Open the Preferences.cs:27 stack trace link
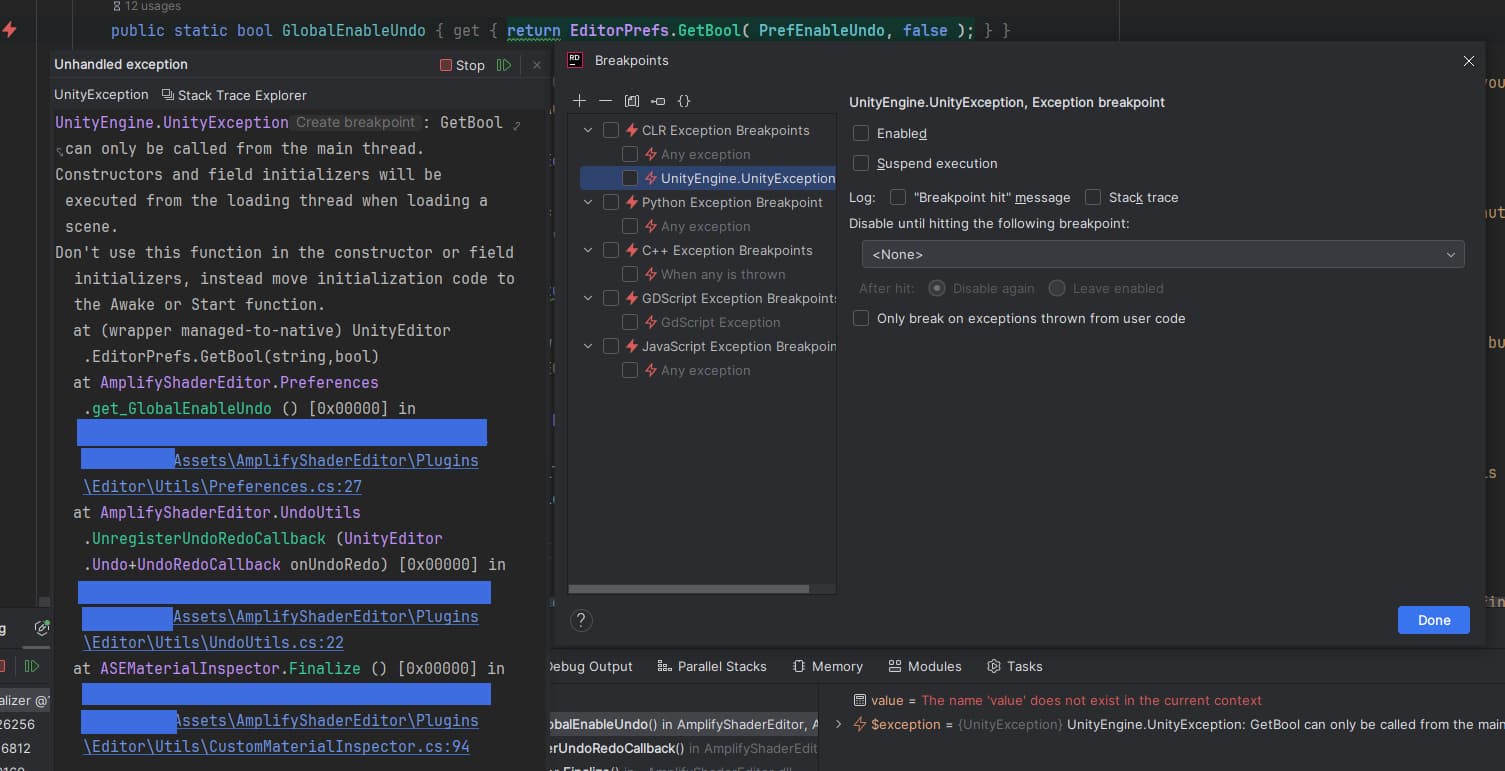This screenshot has width=1505, height=771. (x=222, y=487)
